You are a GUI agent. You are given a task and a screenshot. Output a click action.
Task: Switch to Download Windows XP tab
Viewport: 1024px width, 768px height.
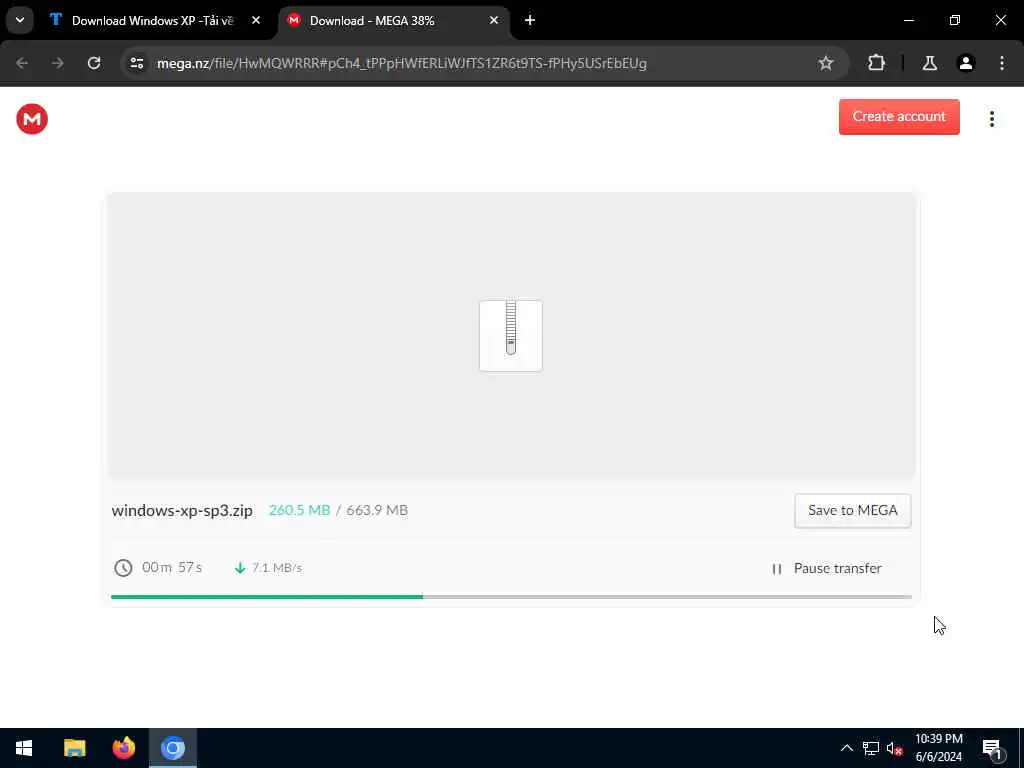click(x=152, y=21)
